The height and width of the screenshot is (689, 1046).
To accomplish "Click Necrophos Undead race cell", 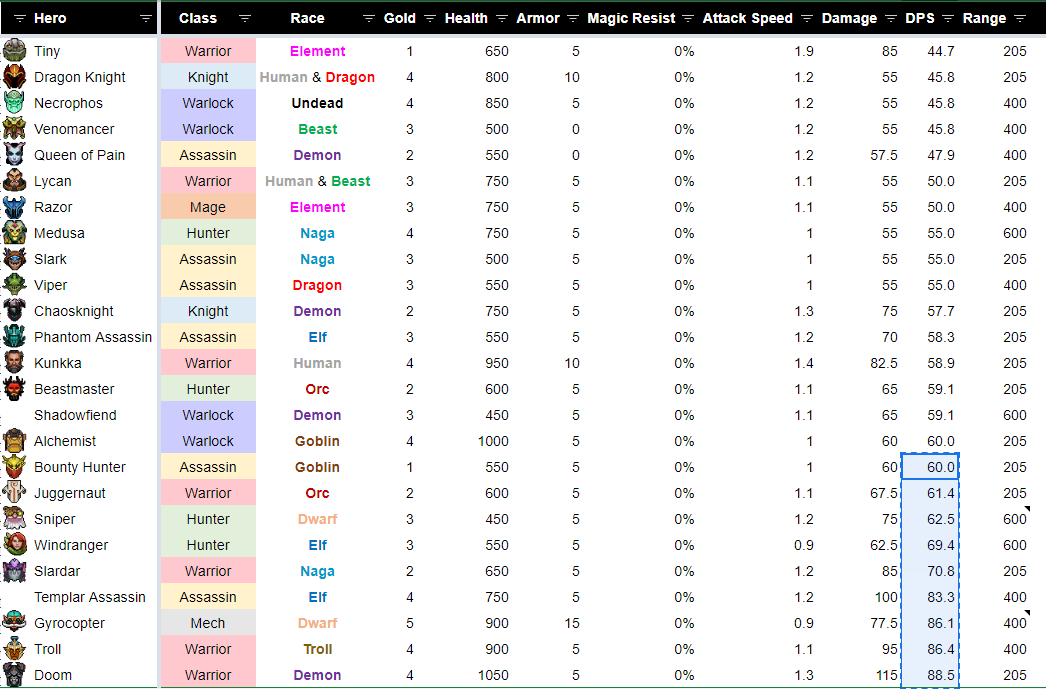I will 317,103.
